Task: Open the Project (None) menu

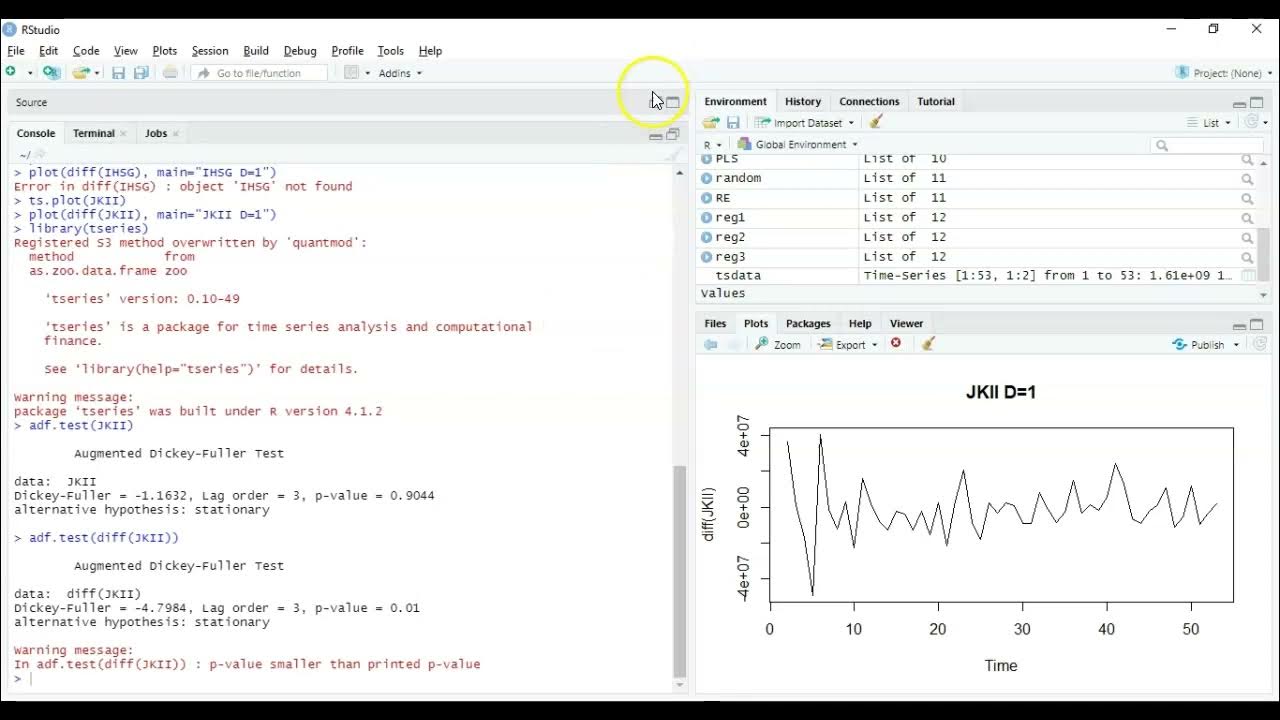Action: pos(1226,73)
